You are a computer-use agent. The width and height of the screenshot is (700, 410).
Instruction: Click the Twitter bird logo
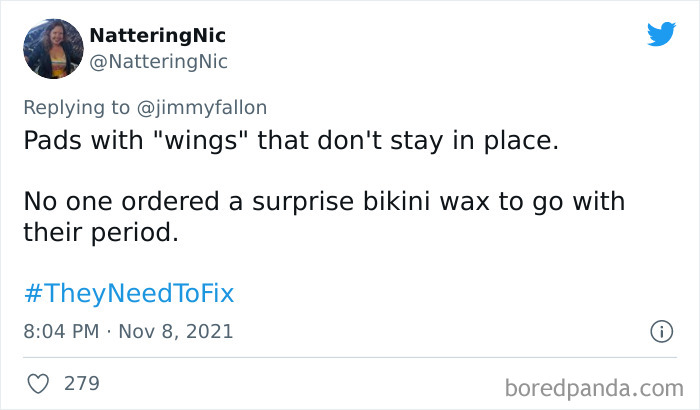[x=661, y=35]
